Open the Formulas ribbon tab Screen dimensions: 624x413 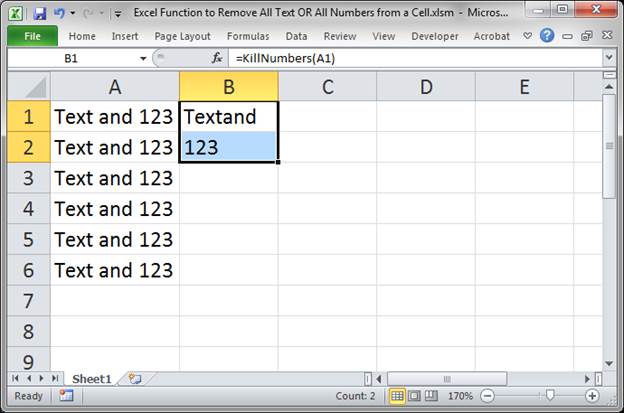248,36
